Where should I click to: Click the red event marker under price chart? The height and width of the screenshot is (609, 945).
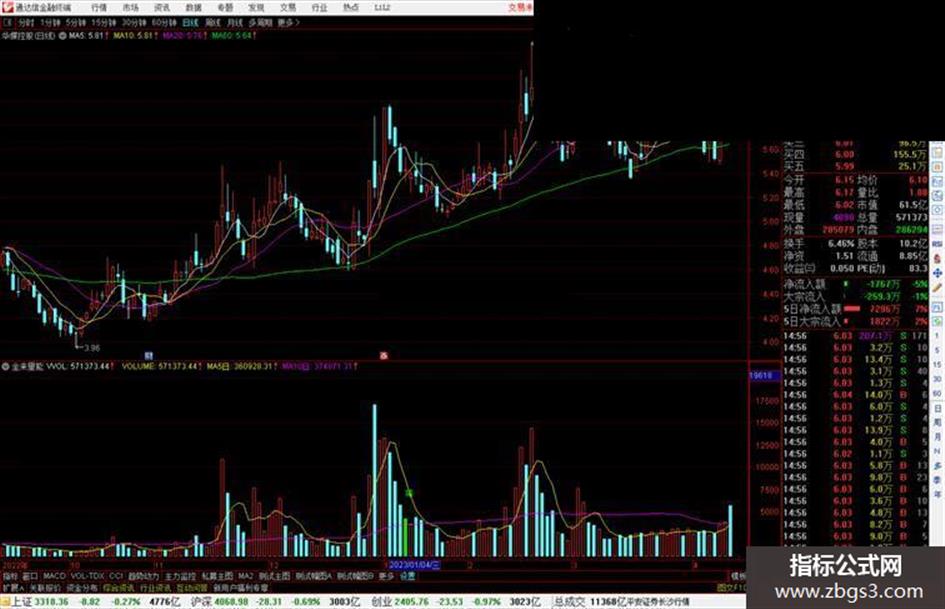point(383,356)
